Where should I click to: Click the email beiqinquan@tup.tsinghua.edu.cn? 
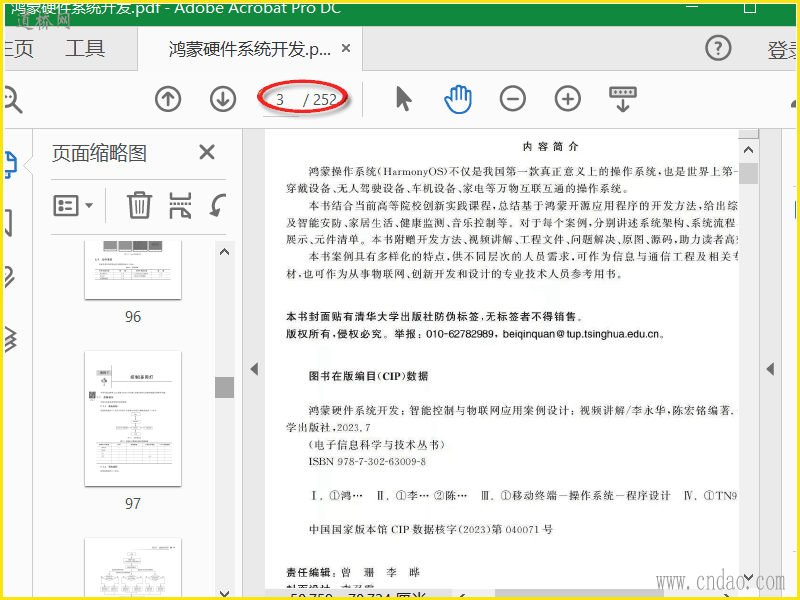pos(581,334)
